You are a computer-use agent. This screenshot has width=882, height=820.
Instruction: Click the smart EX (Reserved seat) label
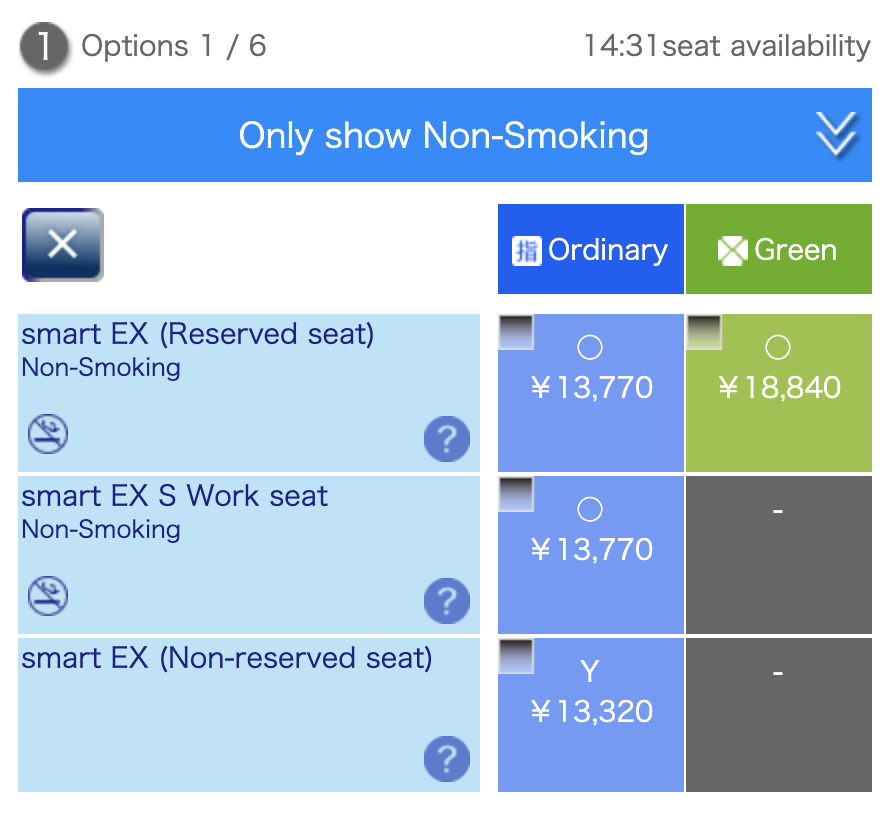click(x=197, y=334)
